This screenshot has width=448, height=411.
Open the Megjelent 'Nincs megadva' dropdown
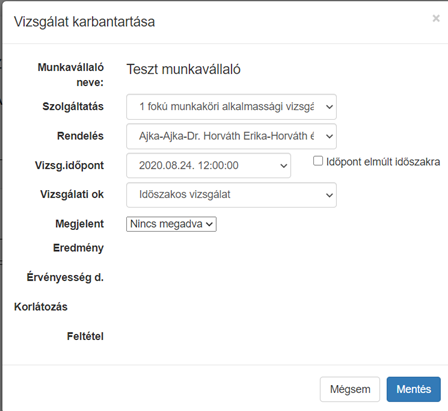171,224
